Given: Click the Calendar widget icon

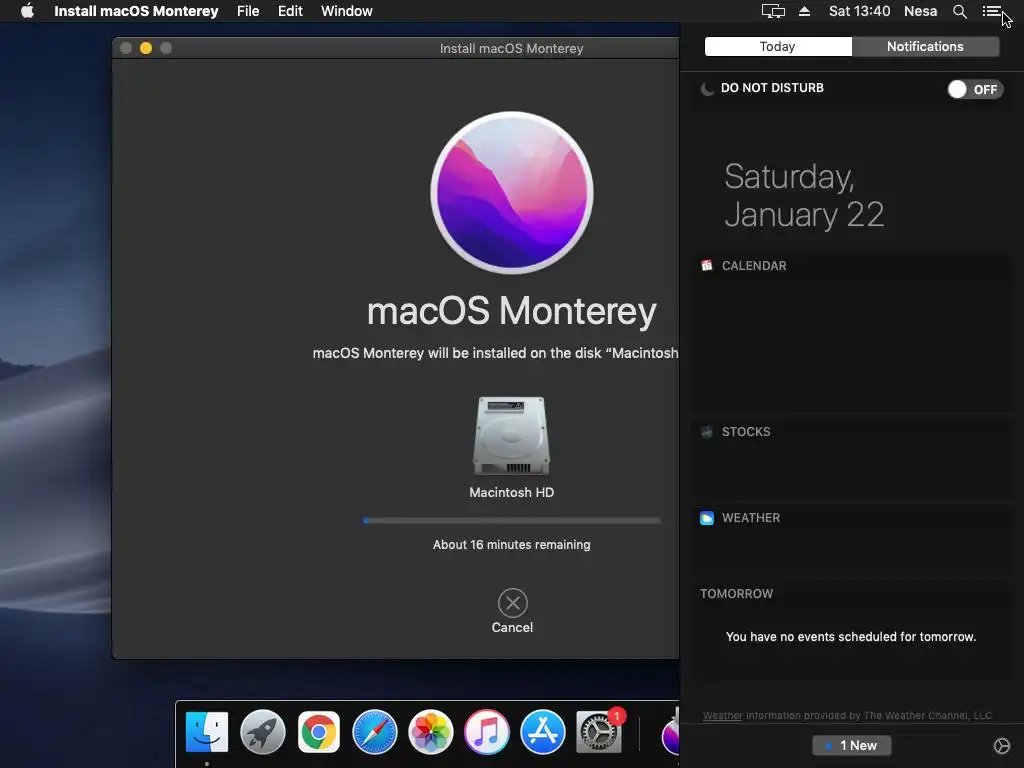Looking at the screenshot, I should pos(707,265).
